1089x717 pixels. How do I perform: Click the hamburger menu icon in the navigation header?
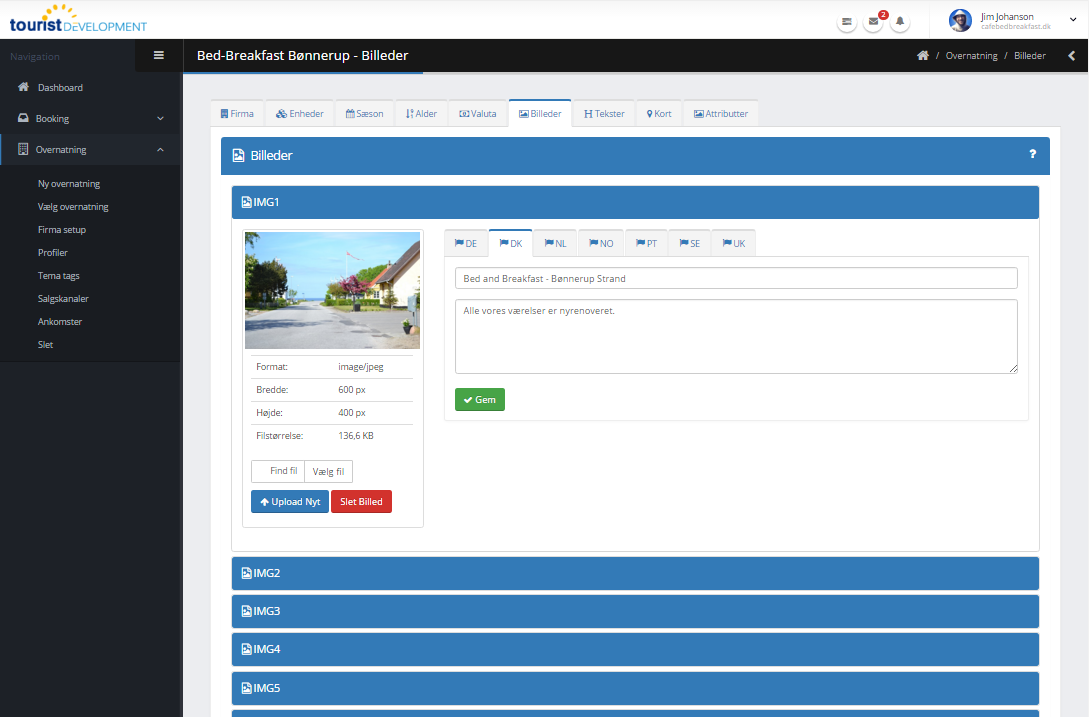click(158, 56)
